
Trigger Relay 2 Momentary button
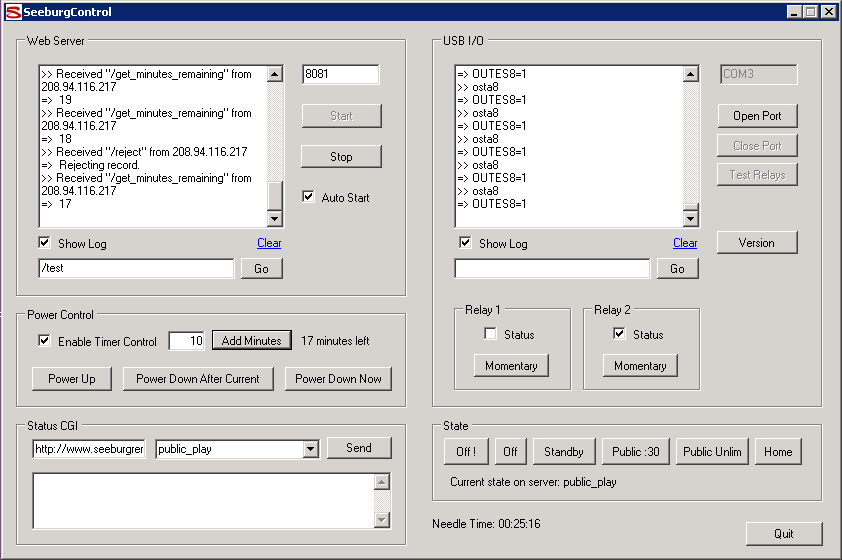click(x=640, y=366)
